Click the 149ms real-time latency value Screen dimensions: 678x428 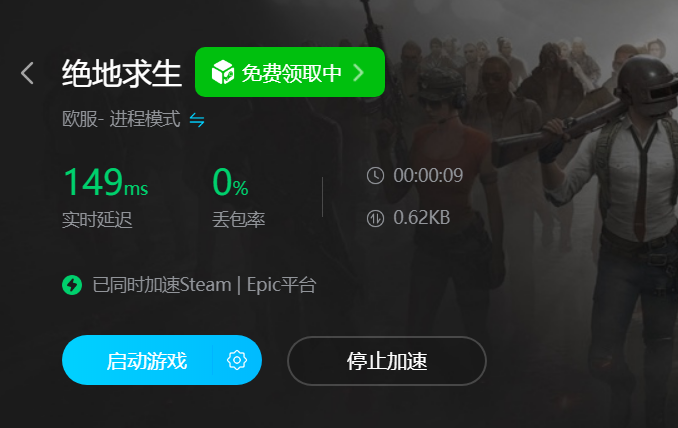tap(106, 182)
